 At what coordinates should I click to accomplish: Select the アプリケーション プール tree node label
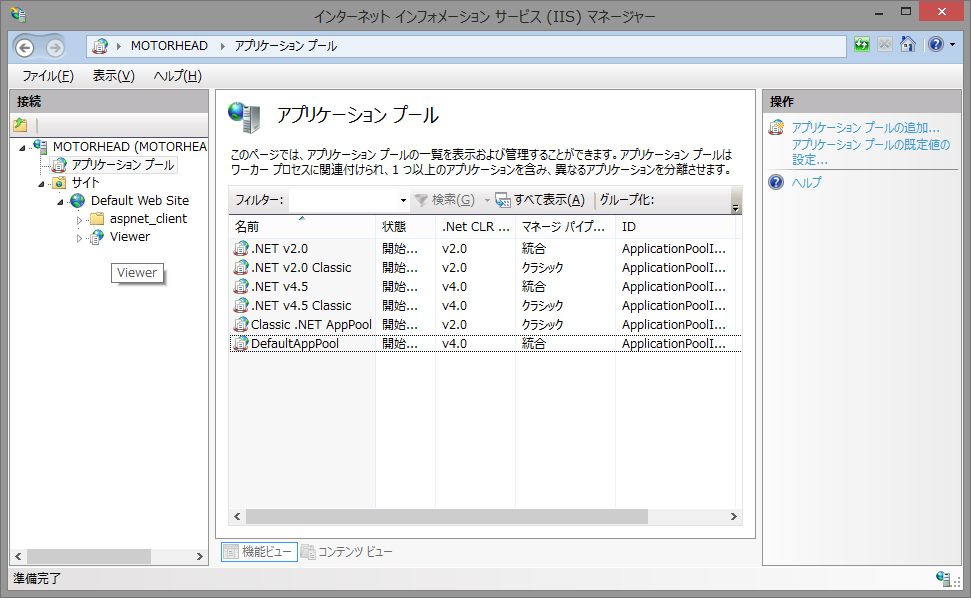point(123,165)
